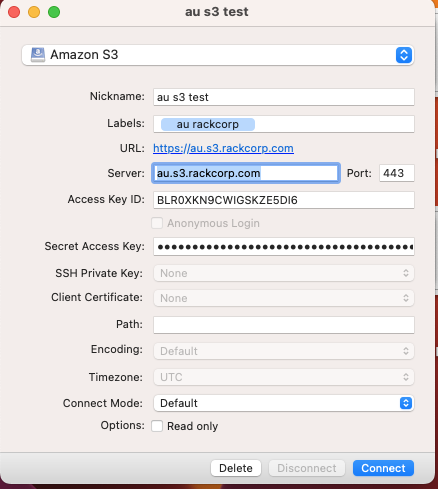This screenshot has width=438, height=489.
Task: Click the Amazon S3 drive icon
Action: coord(38,55)
